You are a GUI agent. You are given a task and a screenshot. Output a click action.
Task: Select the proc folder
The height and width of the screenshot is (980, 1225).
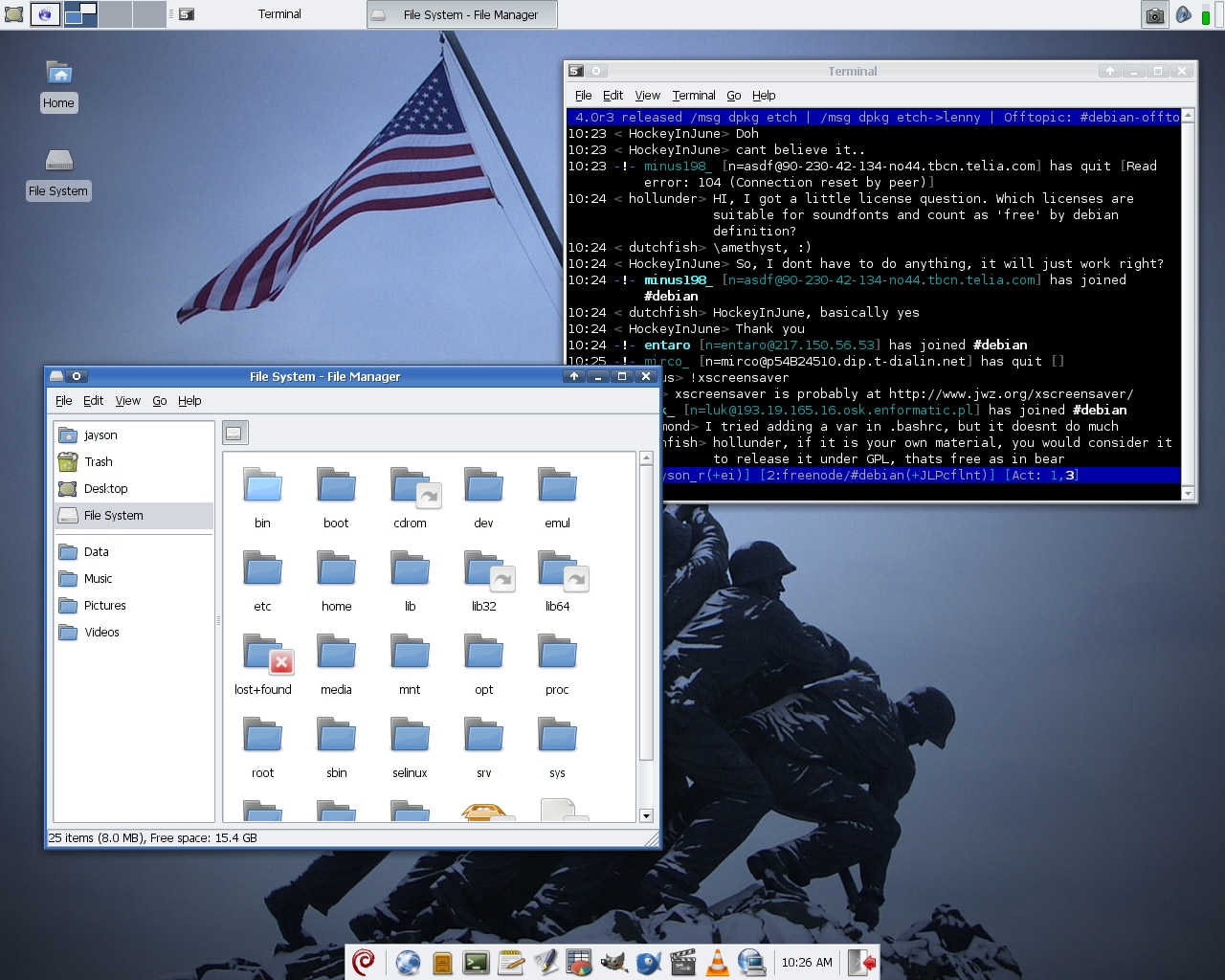point(557,664)
